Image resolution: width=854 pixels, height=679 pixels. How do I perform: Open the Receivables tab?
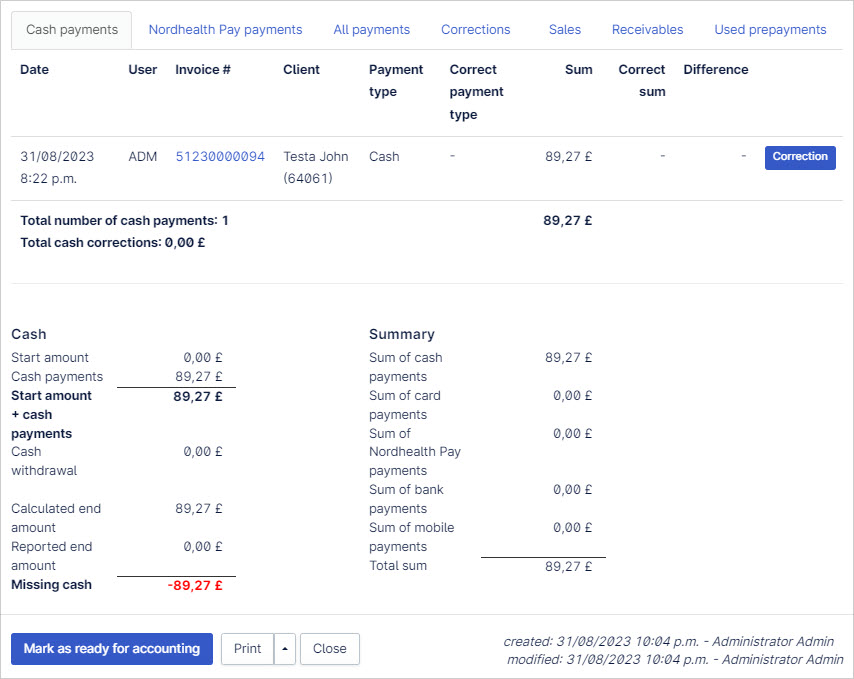647,30
